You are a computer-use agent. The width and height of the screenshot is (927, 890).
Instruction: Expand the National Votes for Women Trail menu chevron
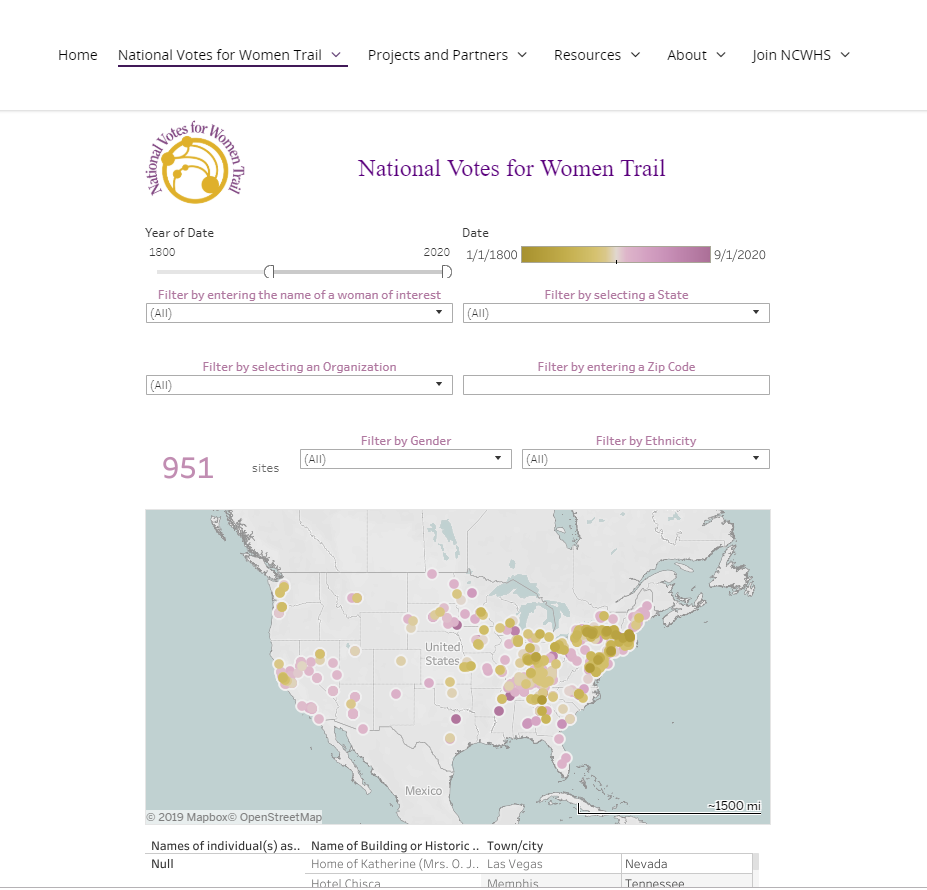point(336,55)
